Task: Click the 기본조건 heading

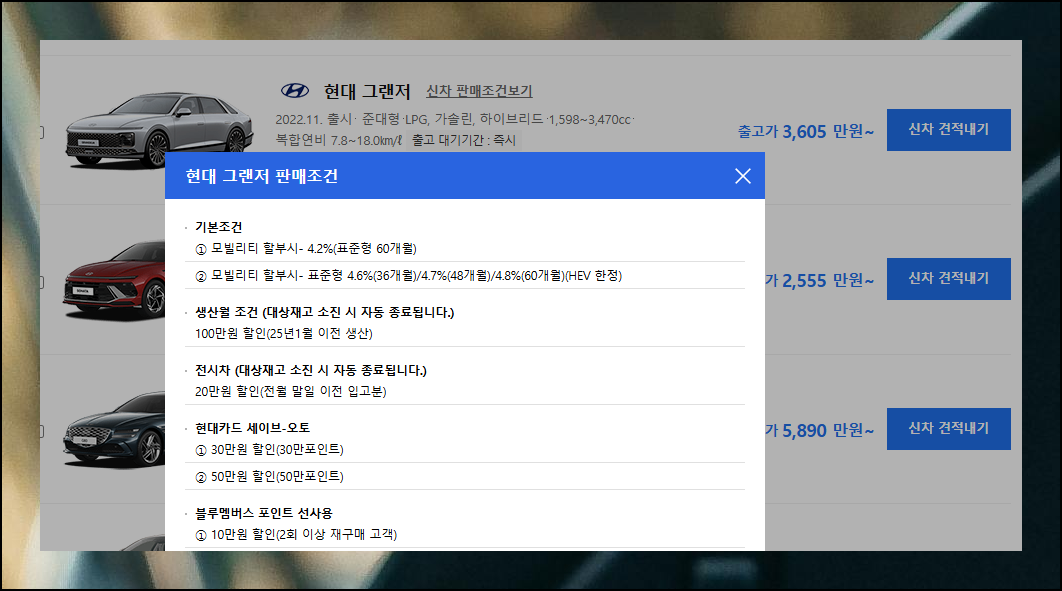Action: [218, 227]
